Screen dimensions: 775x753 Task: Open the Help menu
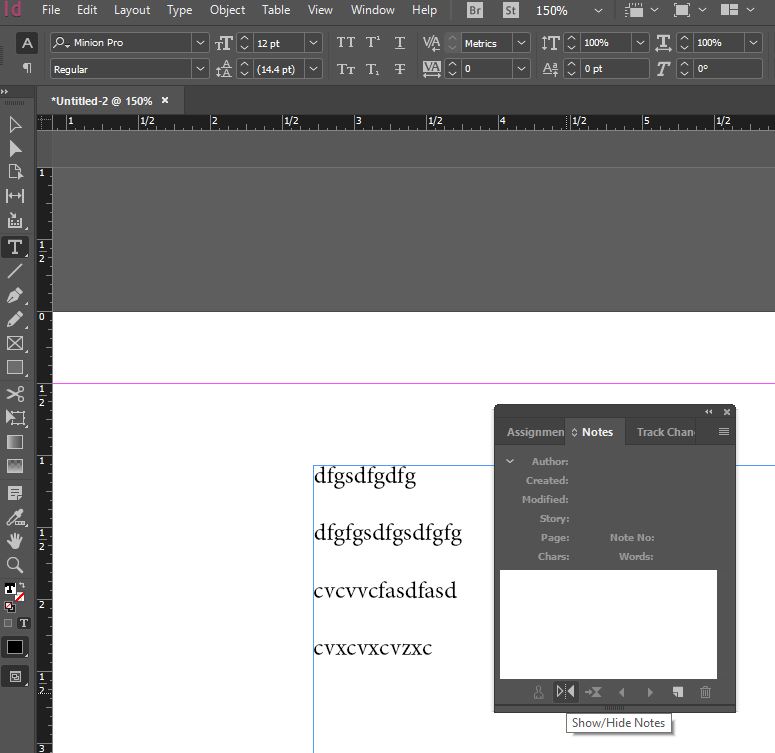click(424, 10)
